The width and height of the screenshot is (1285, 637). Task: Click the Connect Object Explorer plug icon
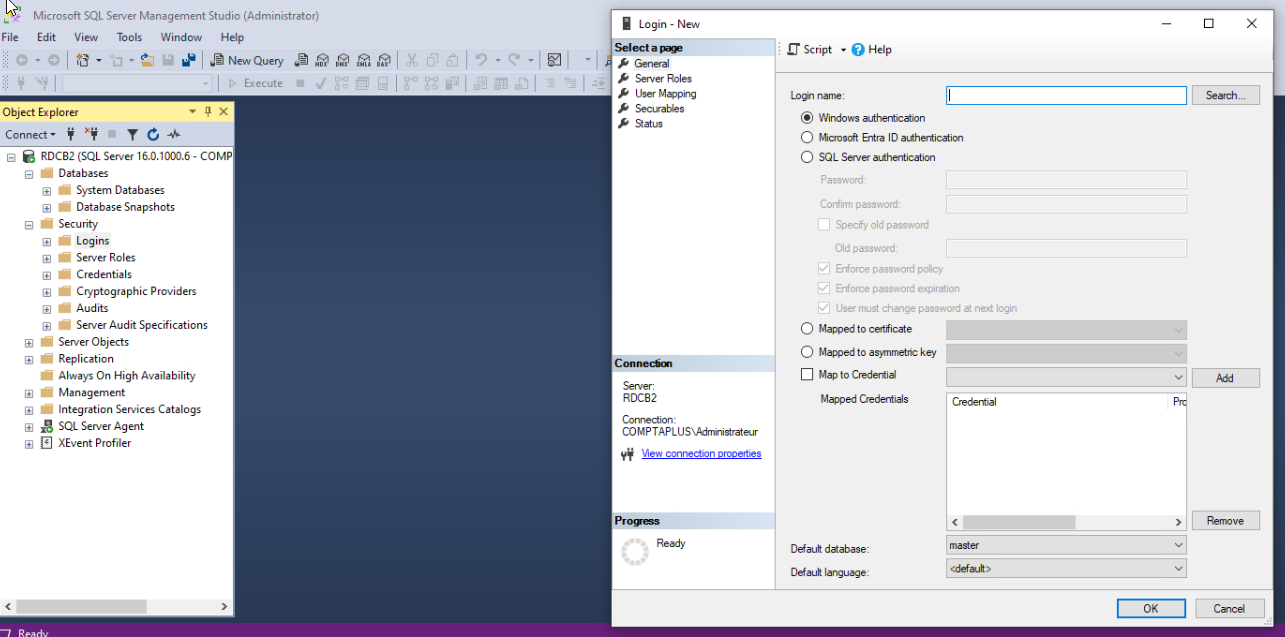coord(71,134)
